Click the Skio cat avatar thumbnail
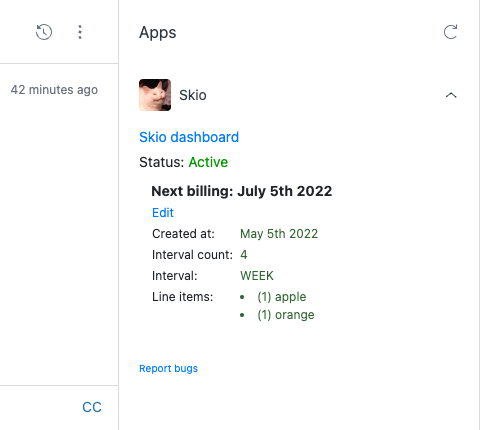 [x=155, y=95]
